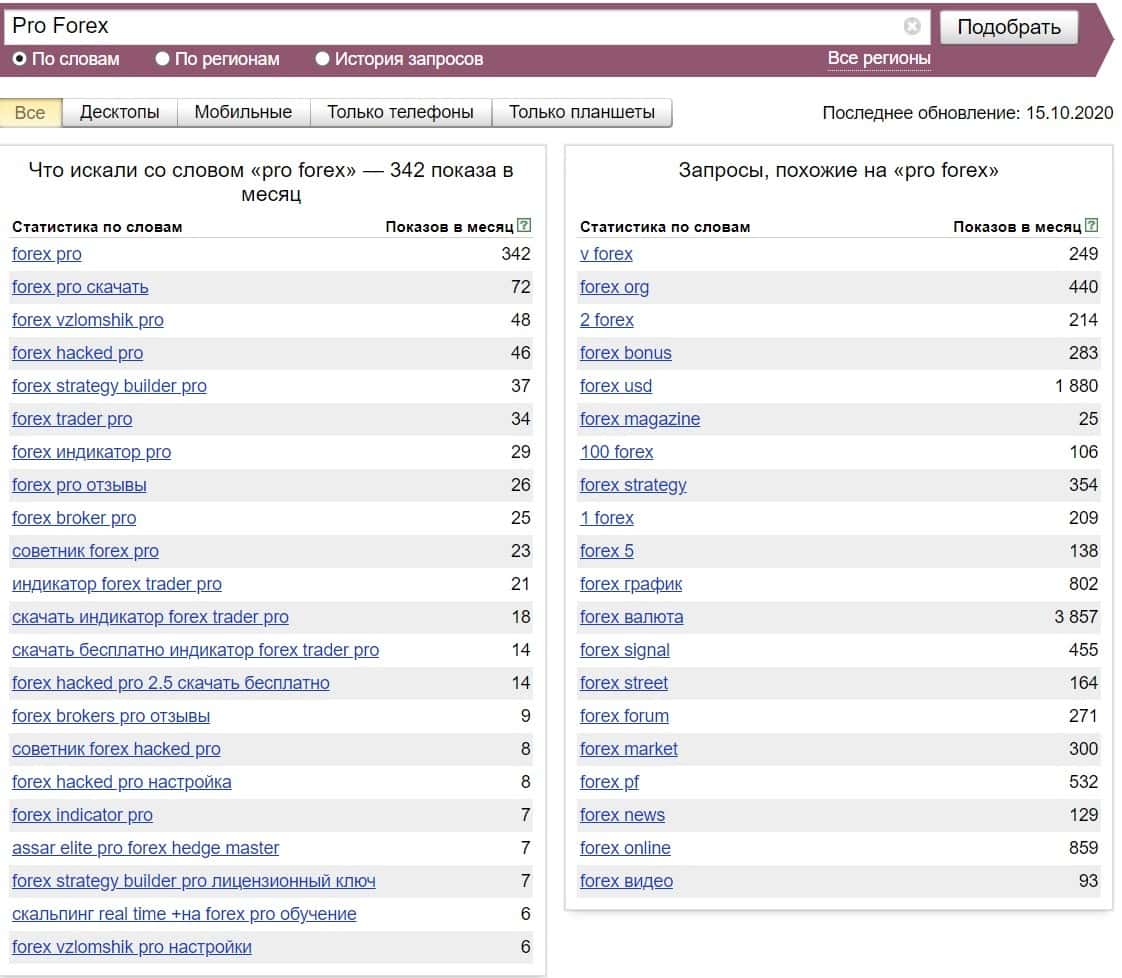
Task: Open the 'forex видео' similar query
Action: [x=626, y=881]
